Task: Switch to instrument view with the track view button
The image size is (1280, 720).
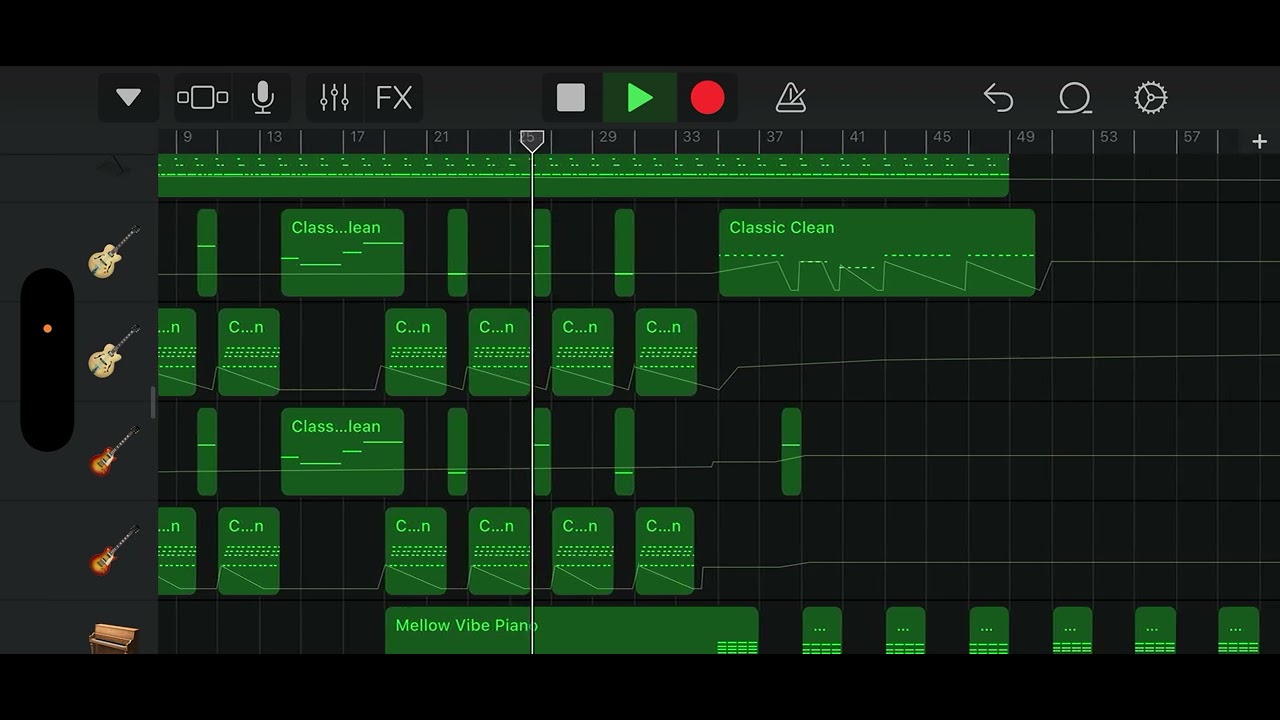Action: pyautogui.click(x=203, y=98)
